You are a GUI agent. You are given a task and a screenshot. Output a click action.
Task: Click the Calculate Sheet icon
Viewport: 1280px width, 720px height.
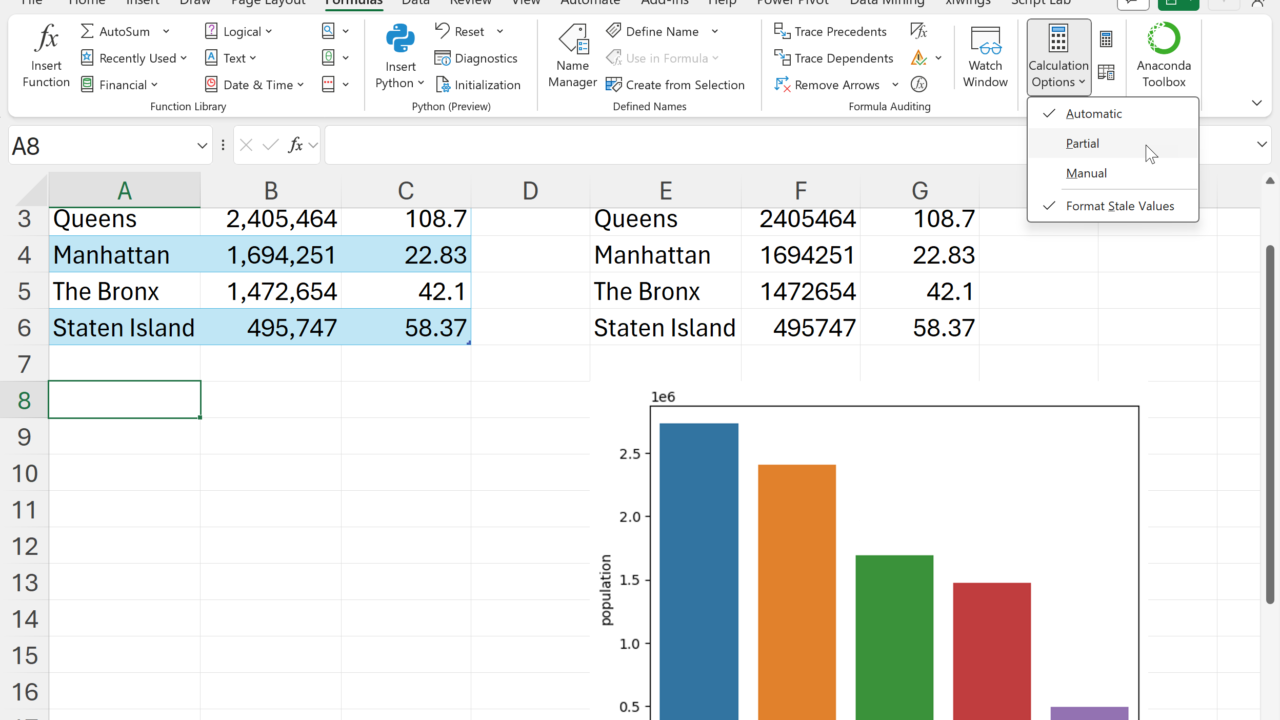(x=1106, y=72)
